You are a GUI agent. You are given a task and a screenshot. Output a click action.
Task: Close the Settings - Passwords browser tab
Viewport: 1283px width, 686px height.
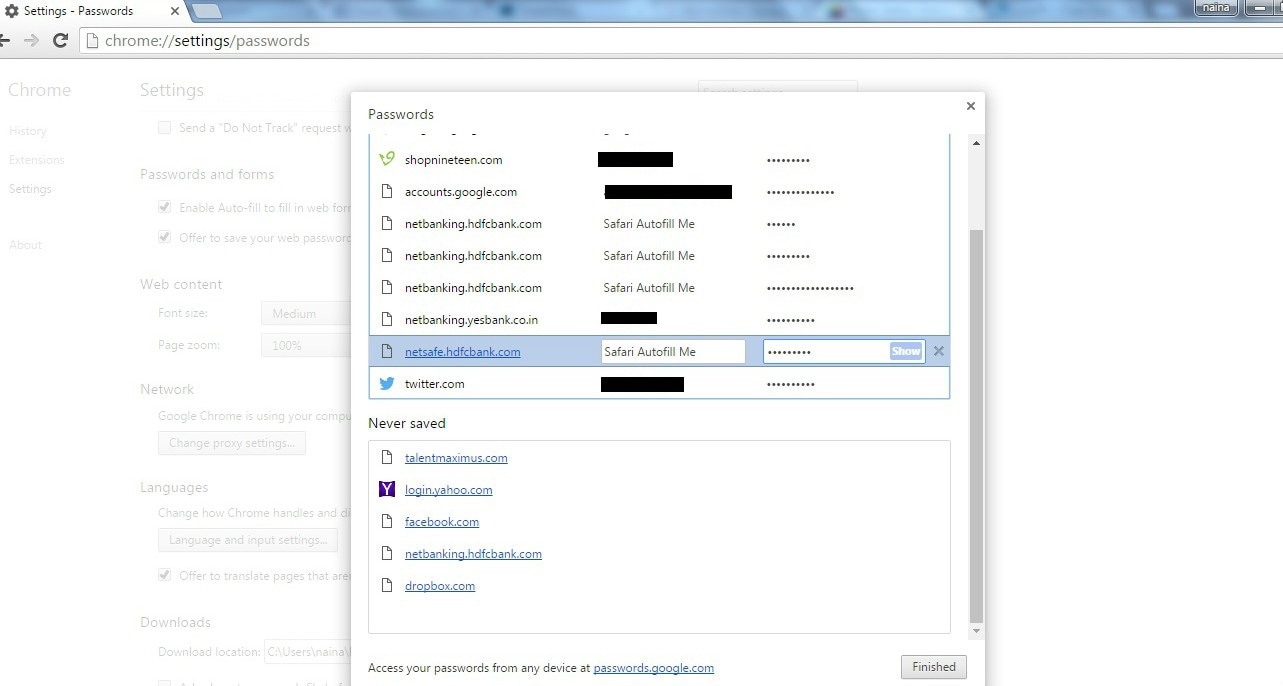click(x=176, y=11)
